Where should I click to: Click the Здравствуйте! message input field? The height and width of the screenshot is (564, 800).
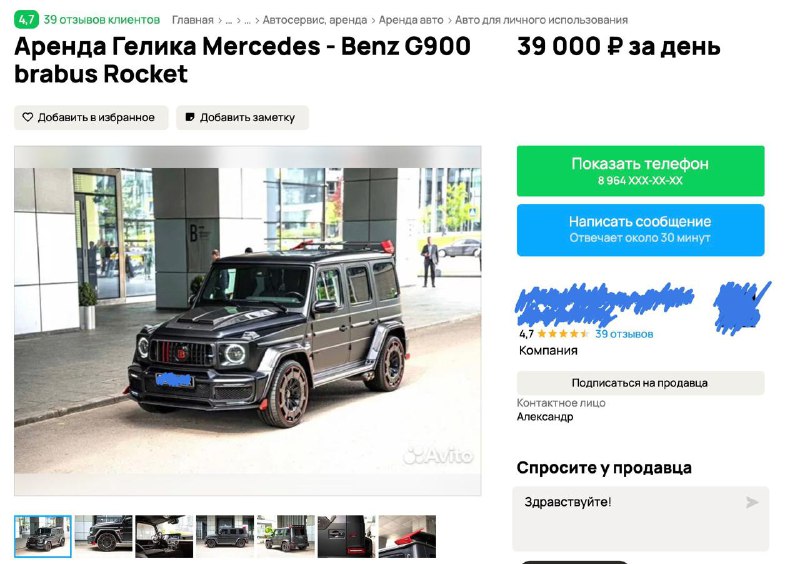(640, 519)
